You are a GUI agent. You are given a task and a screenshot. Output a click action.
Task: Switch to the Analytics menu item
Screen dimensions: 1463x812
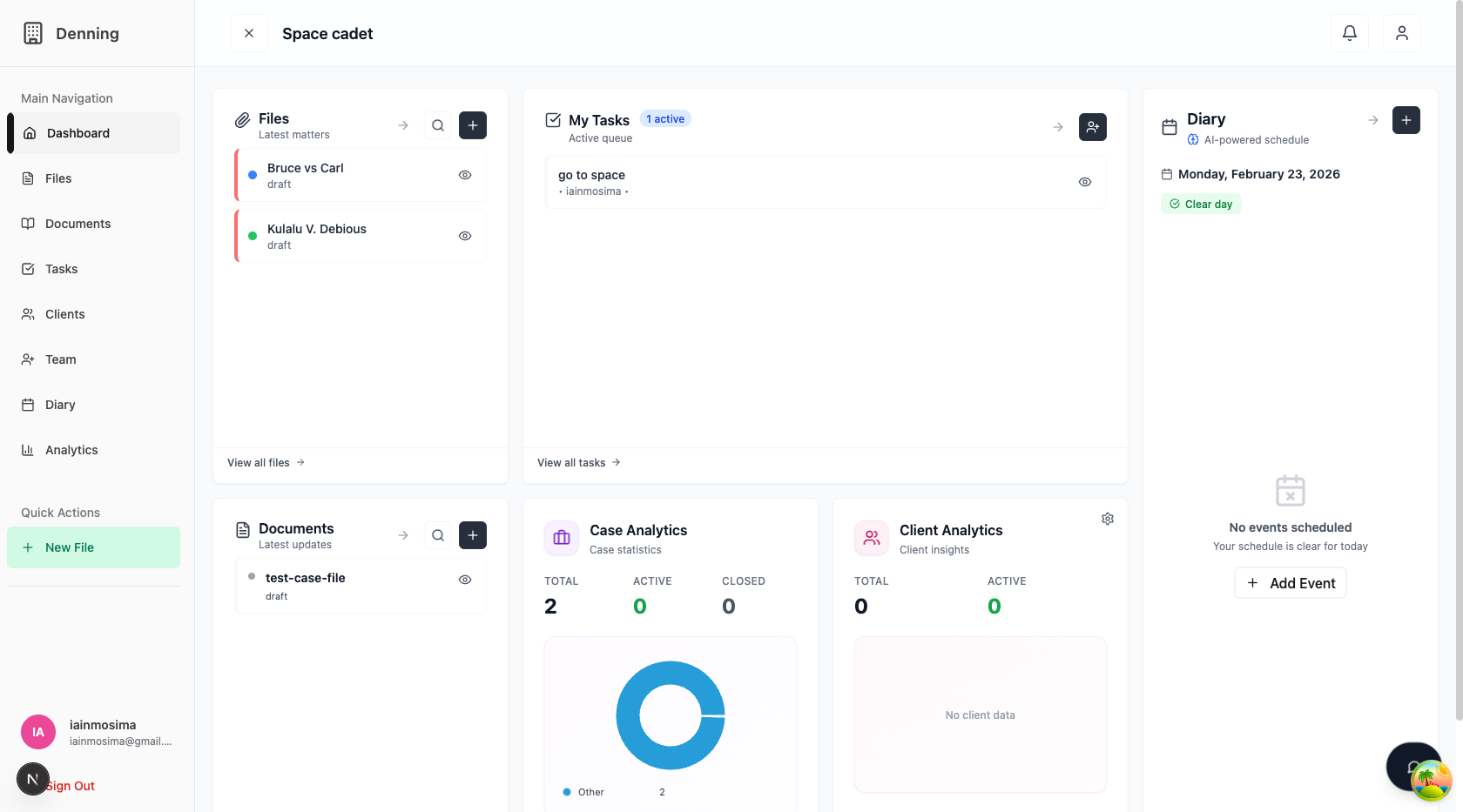[x=71, y=450]
